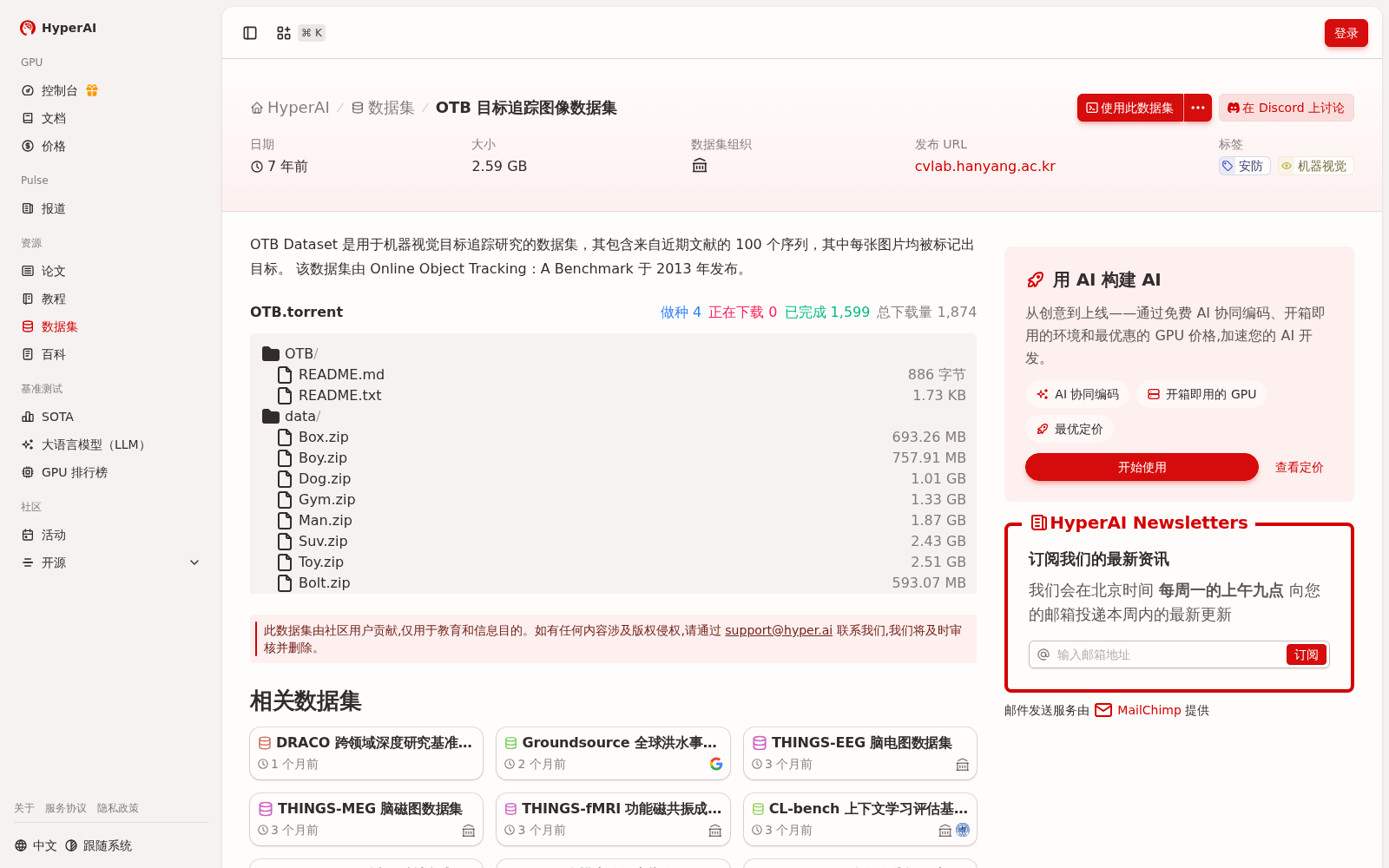Click the rocket icon beside 用 AI 构建 AI

pyautogui.click(x=1035, y=279)
